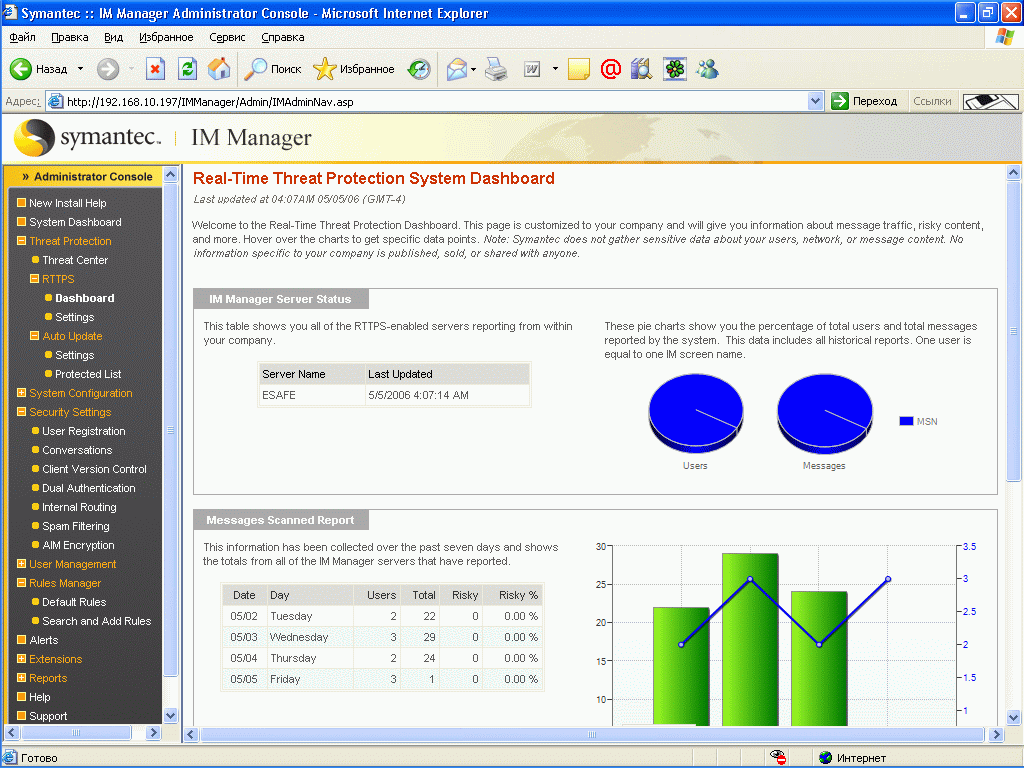Click the ICQ flower icon

[x=675, y=69]
